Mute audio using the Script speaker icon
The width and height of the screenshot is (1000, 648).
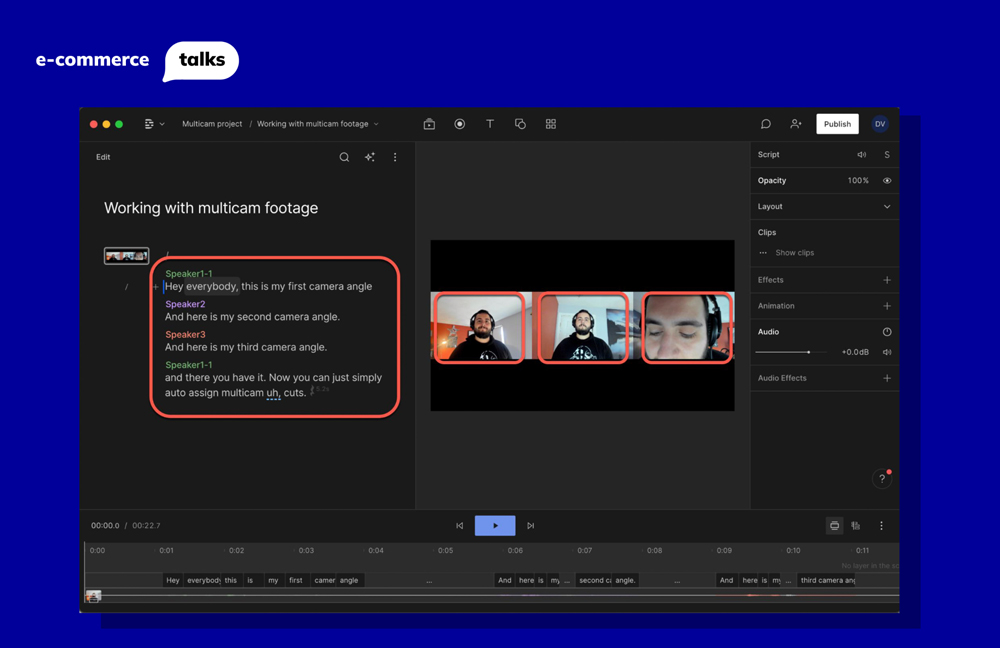click(862, 155)
